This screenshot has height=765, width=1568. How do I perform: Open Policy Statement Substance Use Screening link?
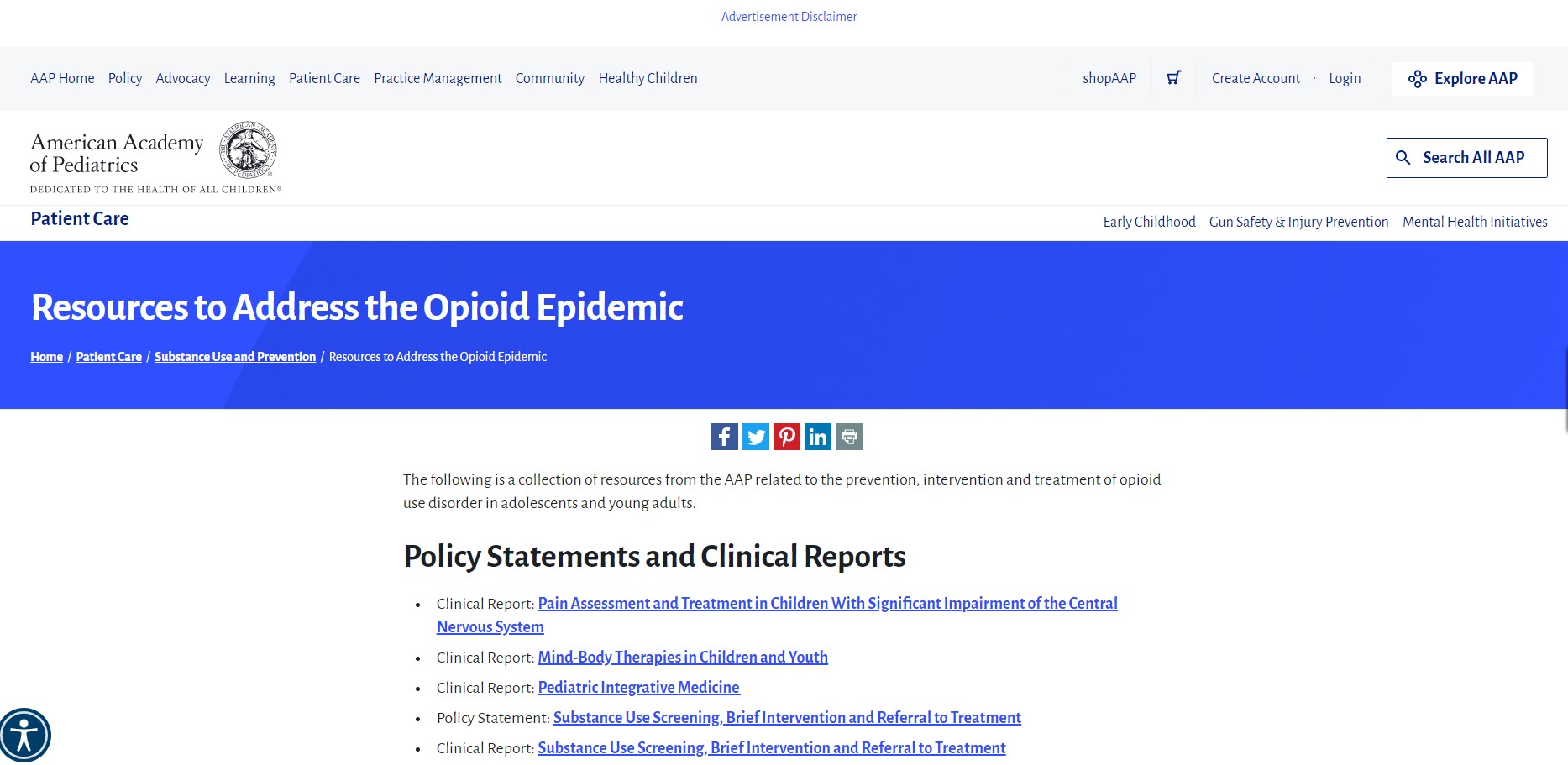(x=787, y=718)
